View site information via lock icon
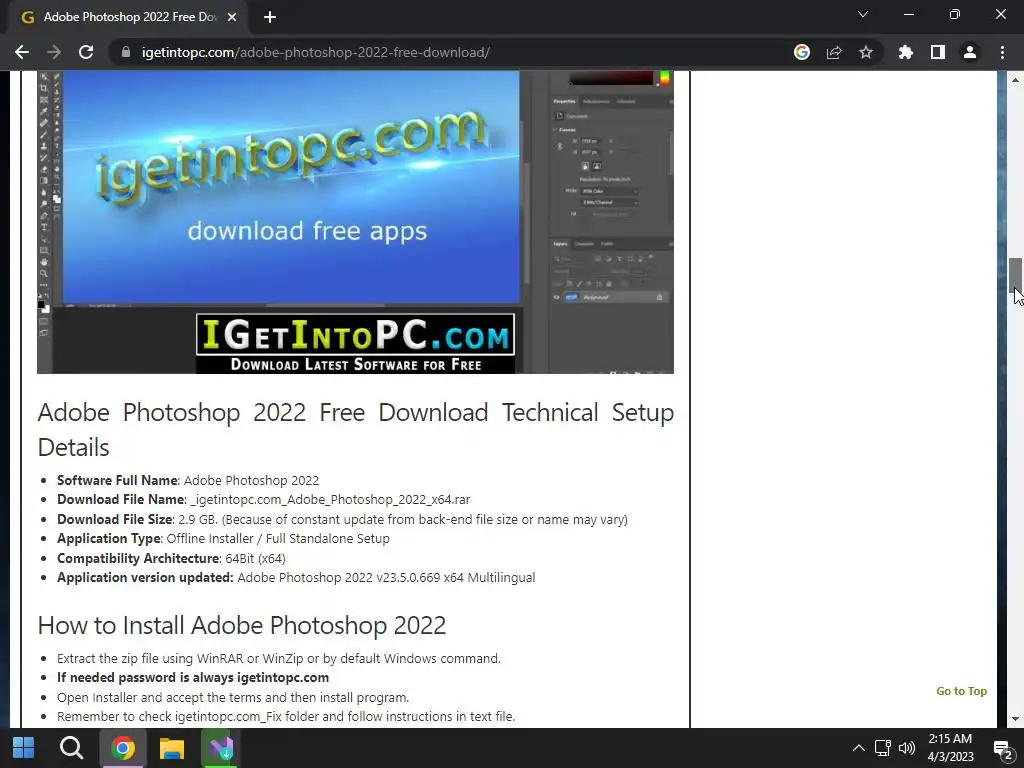Screen dimensions: 1024x768 pyautogui.click(x=126, y=52)
